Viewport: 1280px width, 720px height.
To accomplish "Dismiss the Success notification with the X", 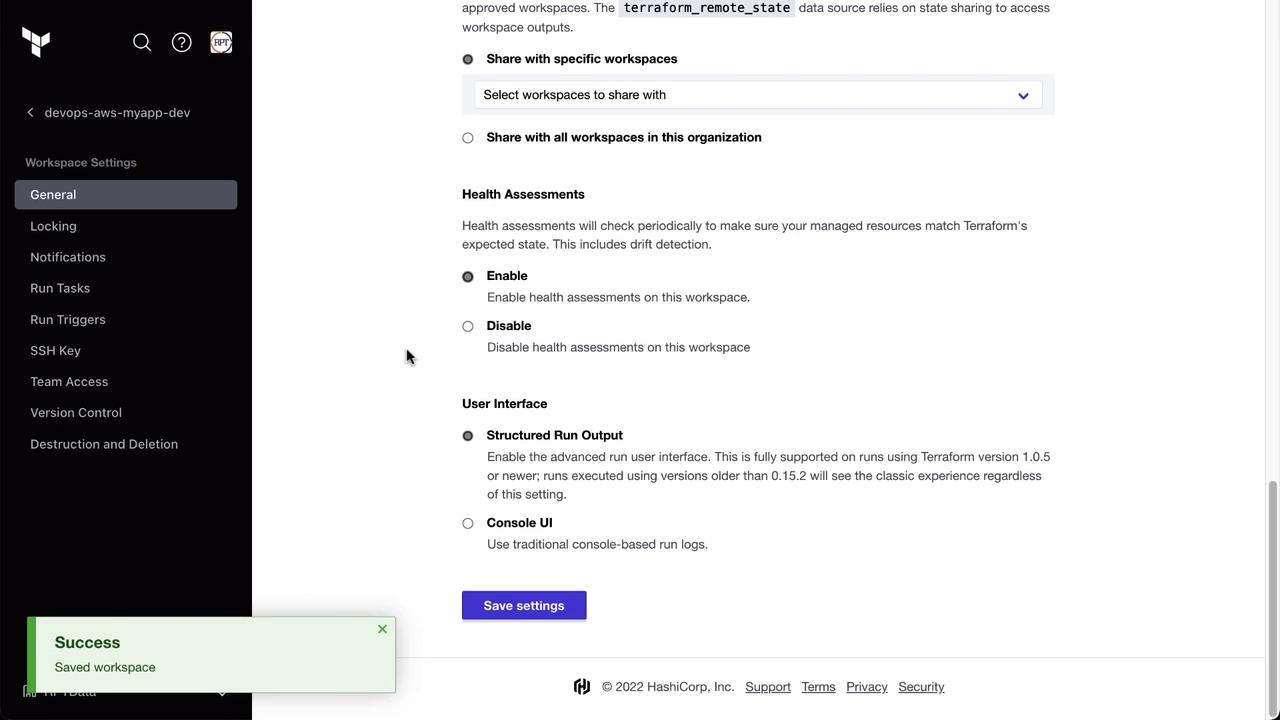I will [382, 629].
